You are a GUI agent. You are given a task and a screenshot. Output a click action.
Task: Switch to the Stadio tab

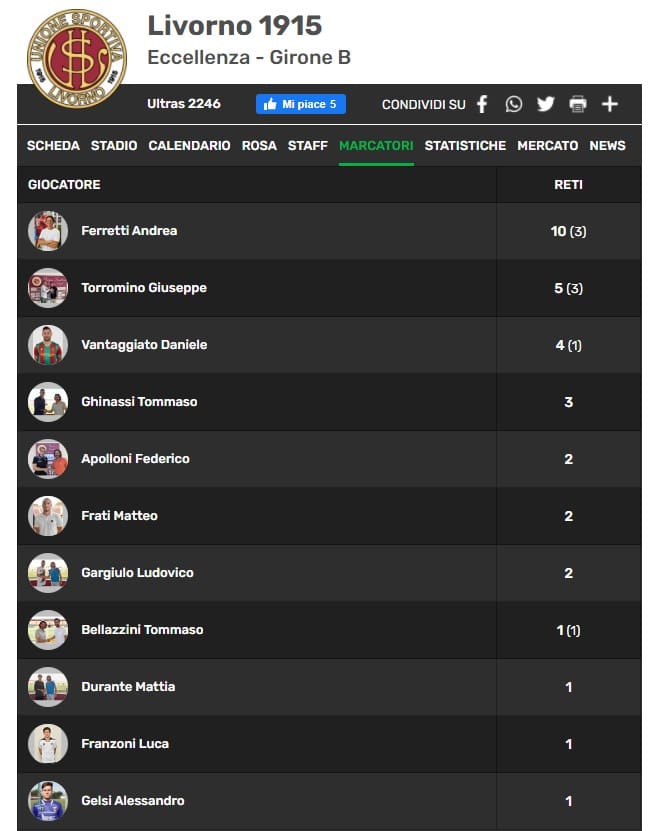tap(114, 146)
